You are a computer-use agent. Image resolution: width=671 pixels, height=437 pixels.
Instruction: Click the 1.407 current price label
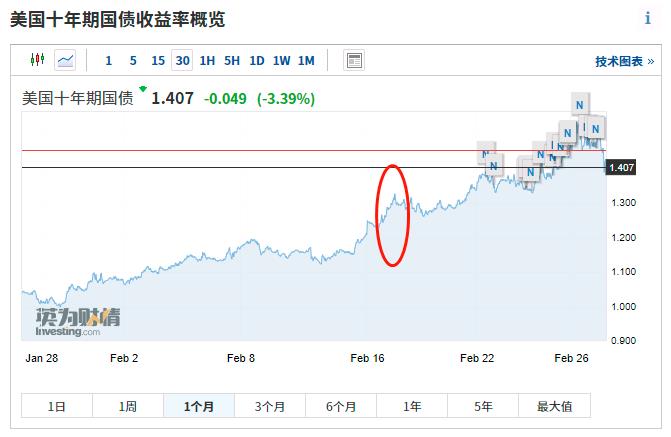click(x=621, y=167)
